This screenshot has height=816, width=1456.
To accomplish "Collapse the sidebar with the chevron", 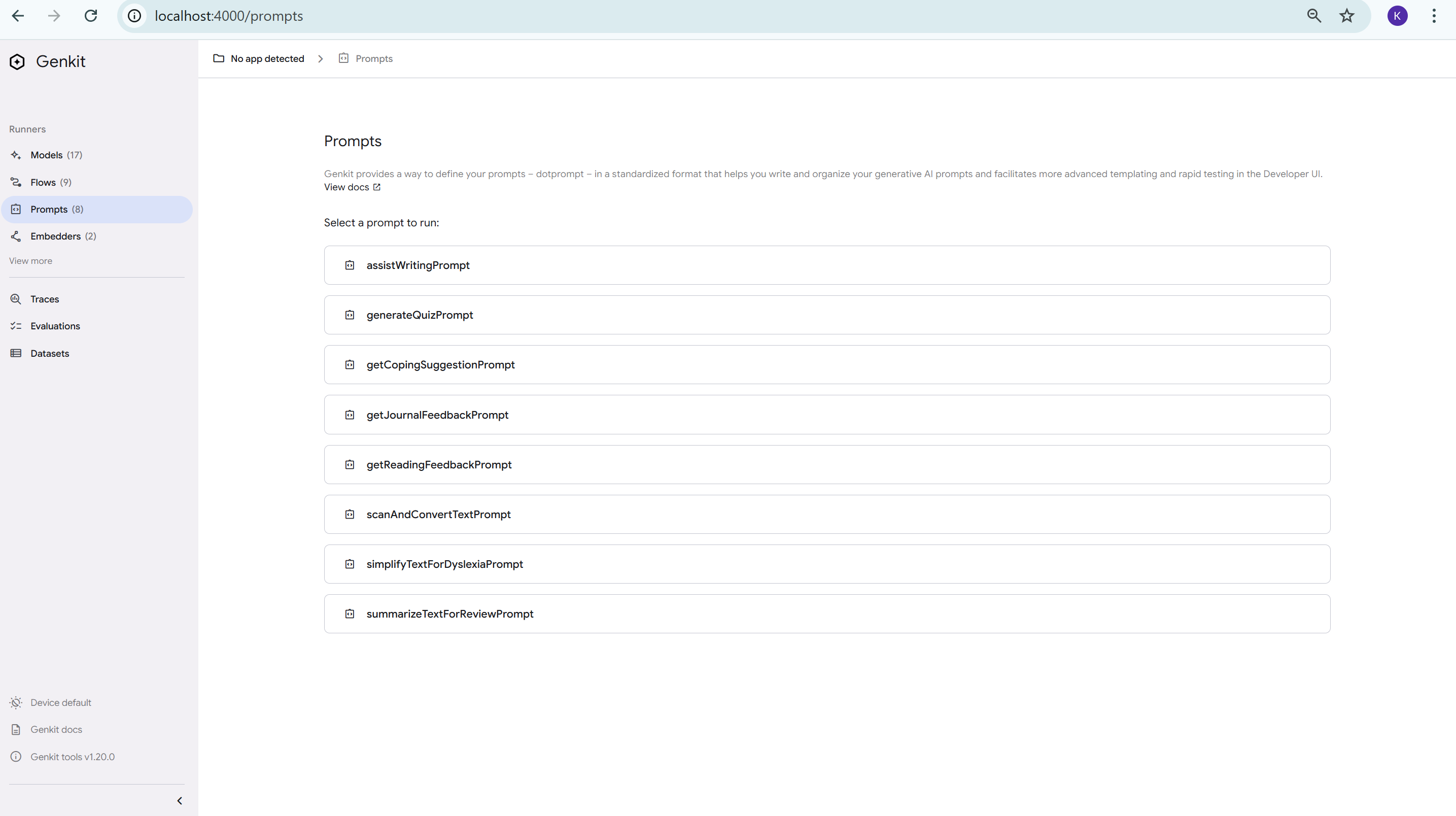I will [179, 800].
